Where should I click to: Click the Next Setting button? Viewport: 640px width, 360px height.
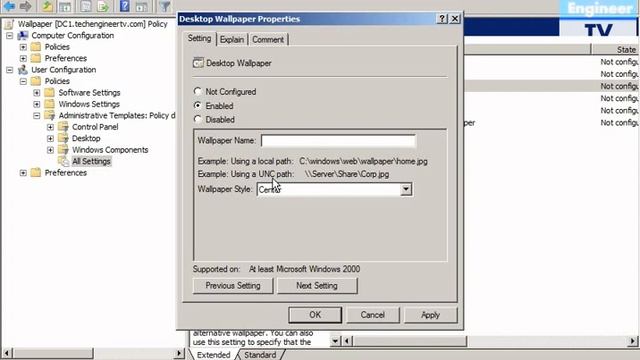(317, 286)
